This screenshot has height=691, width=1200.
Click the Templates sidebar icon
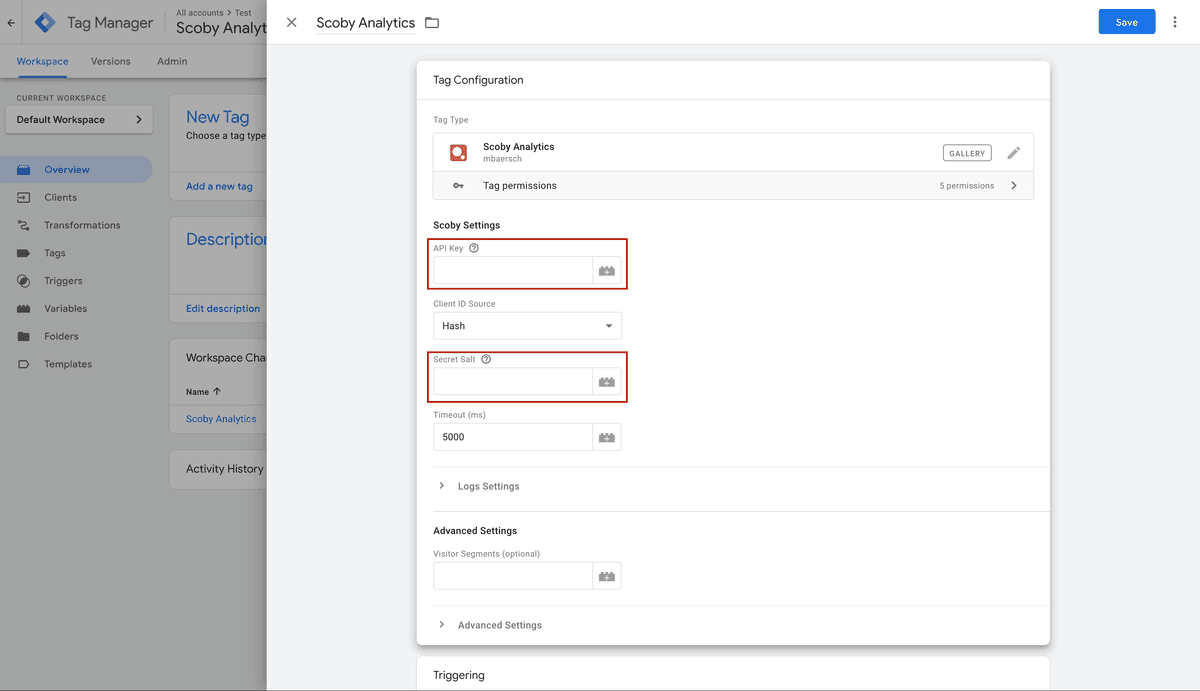[23, 365]
